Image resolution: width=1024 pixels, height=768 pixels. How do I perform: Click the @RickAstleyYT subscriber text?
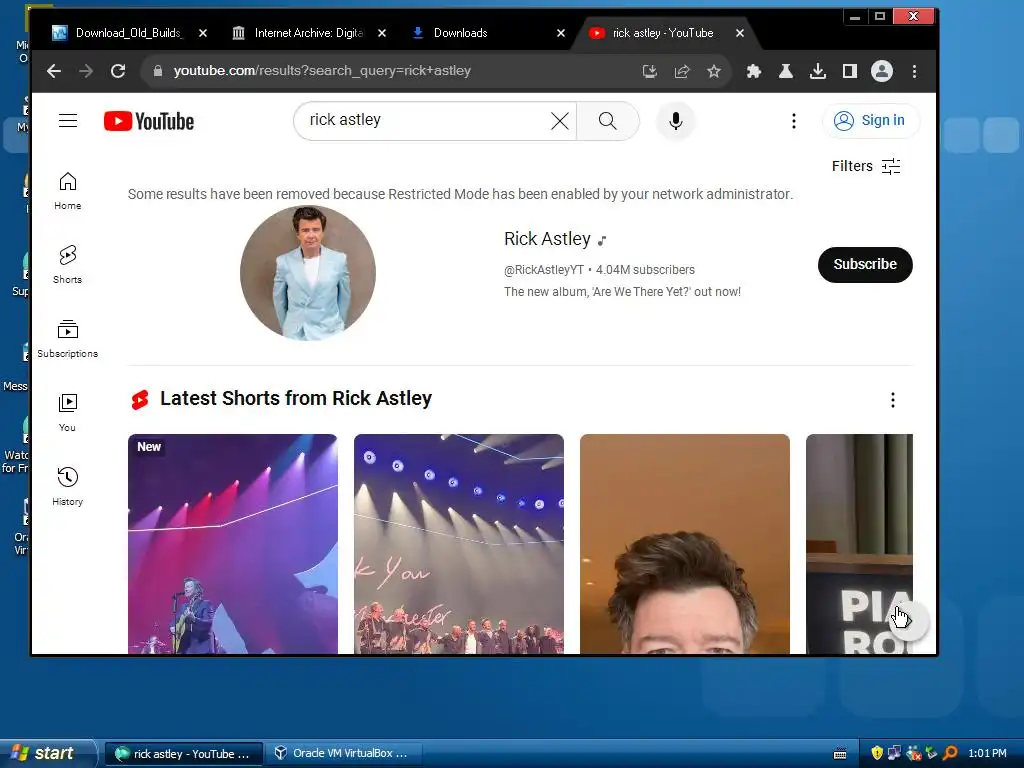point(599,270)
